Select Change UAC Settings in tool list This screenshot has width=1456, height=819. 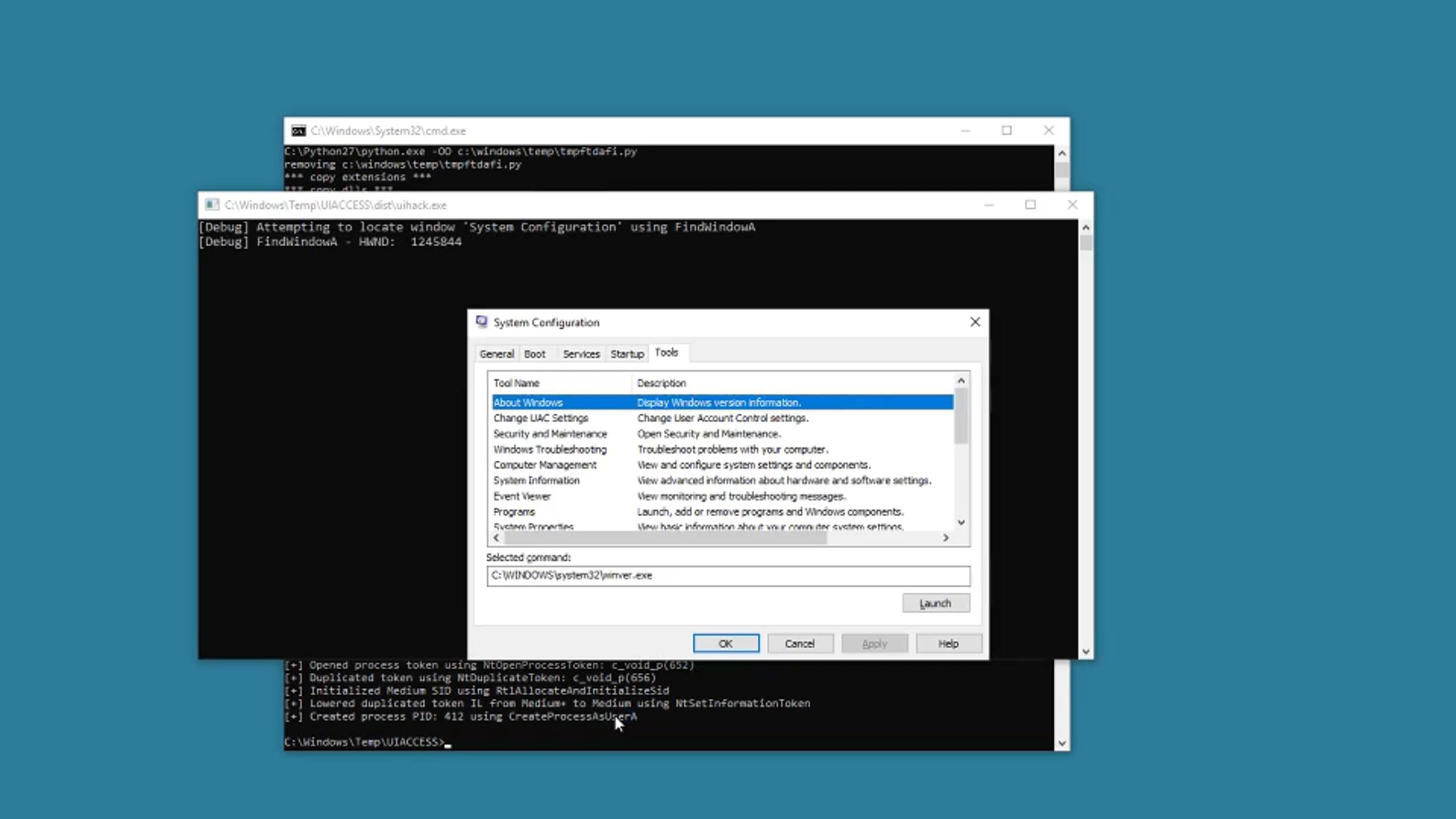tap(723, 418)
